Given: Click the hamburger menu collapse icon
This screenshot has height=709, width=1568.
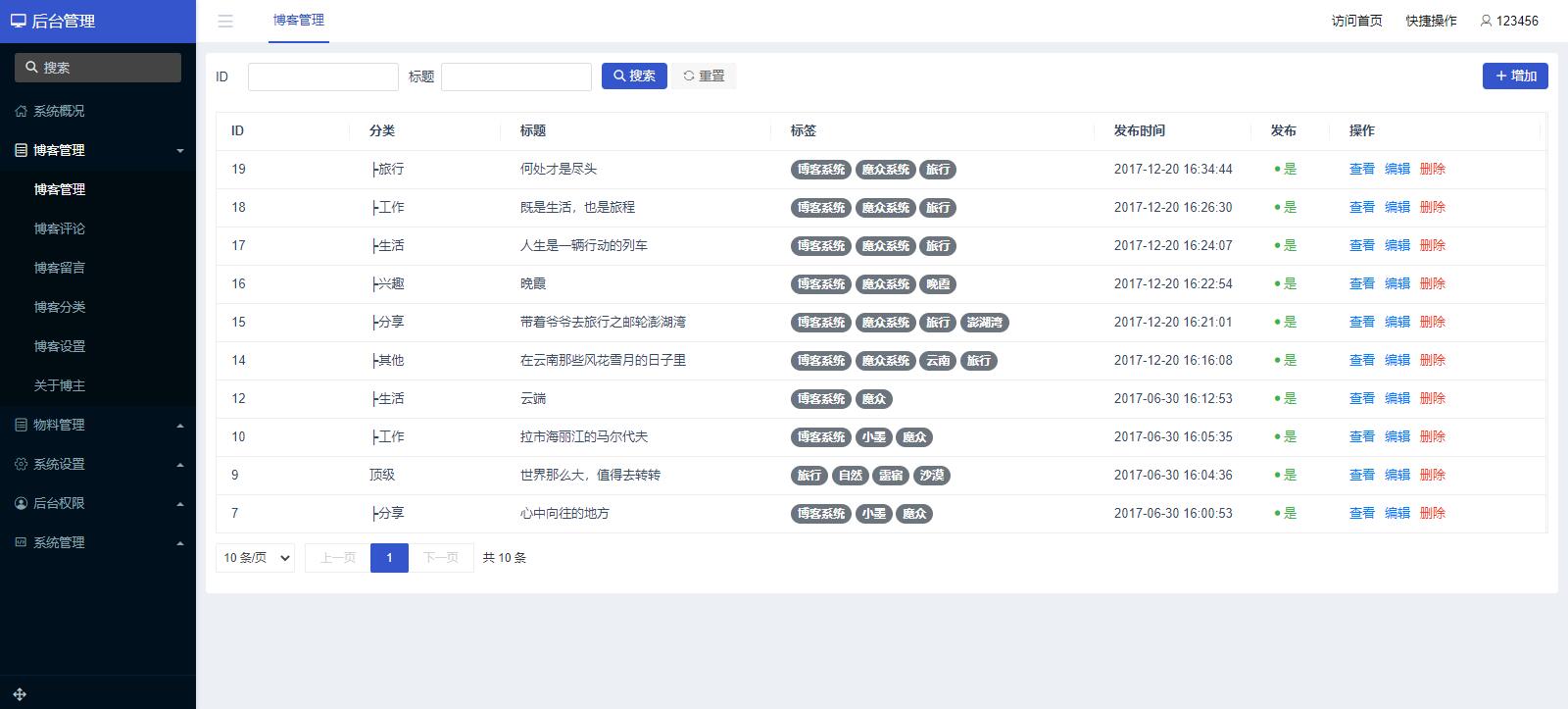Looking at the screenshot, I should click(x=225, y=21).
